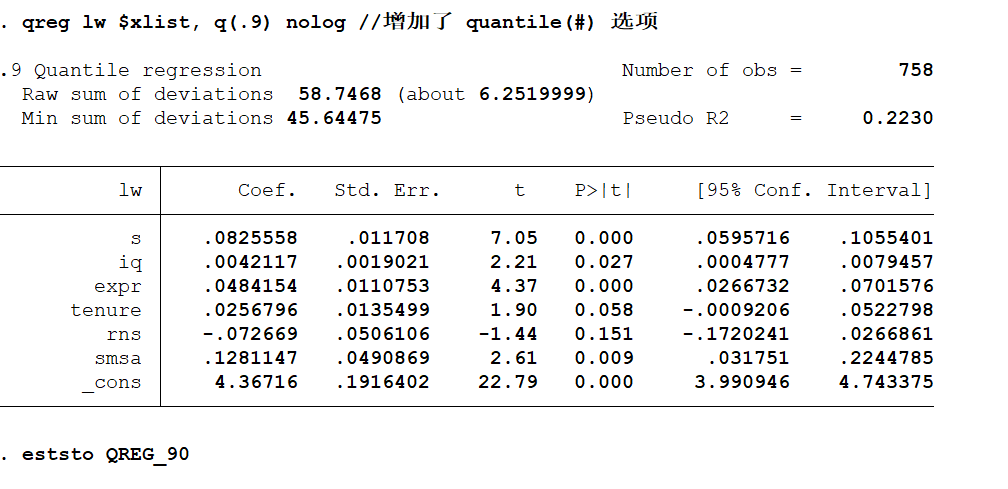Viewport: 1008px width, 489px height.
Task: Click the iq upper bound .0079457
Action: [886, 262]
